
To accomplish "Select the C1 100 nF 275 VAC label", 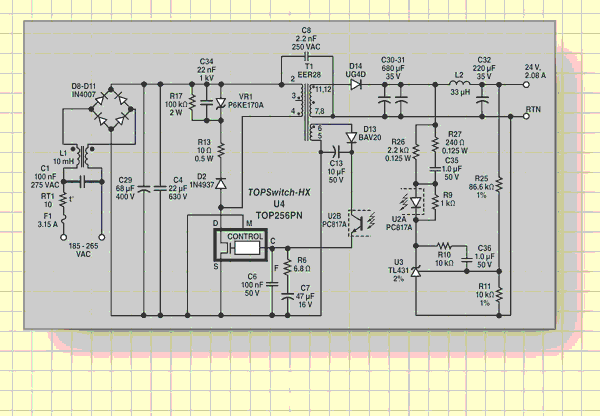I will (x=45, y=176).
